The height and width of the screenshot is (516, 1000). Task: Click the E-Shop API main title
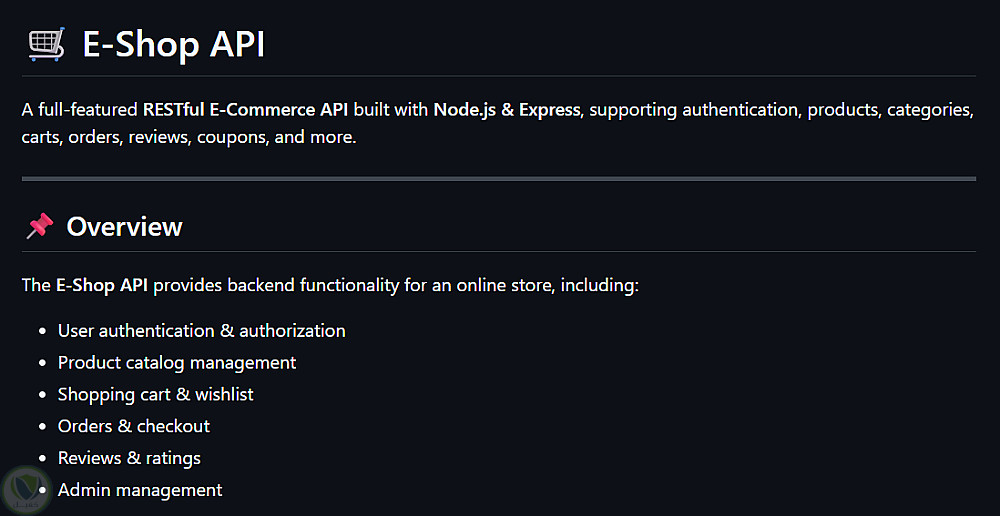click(174, 44)
